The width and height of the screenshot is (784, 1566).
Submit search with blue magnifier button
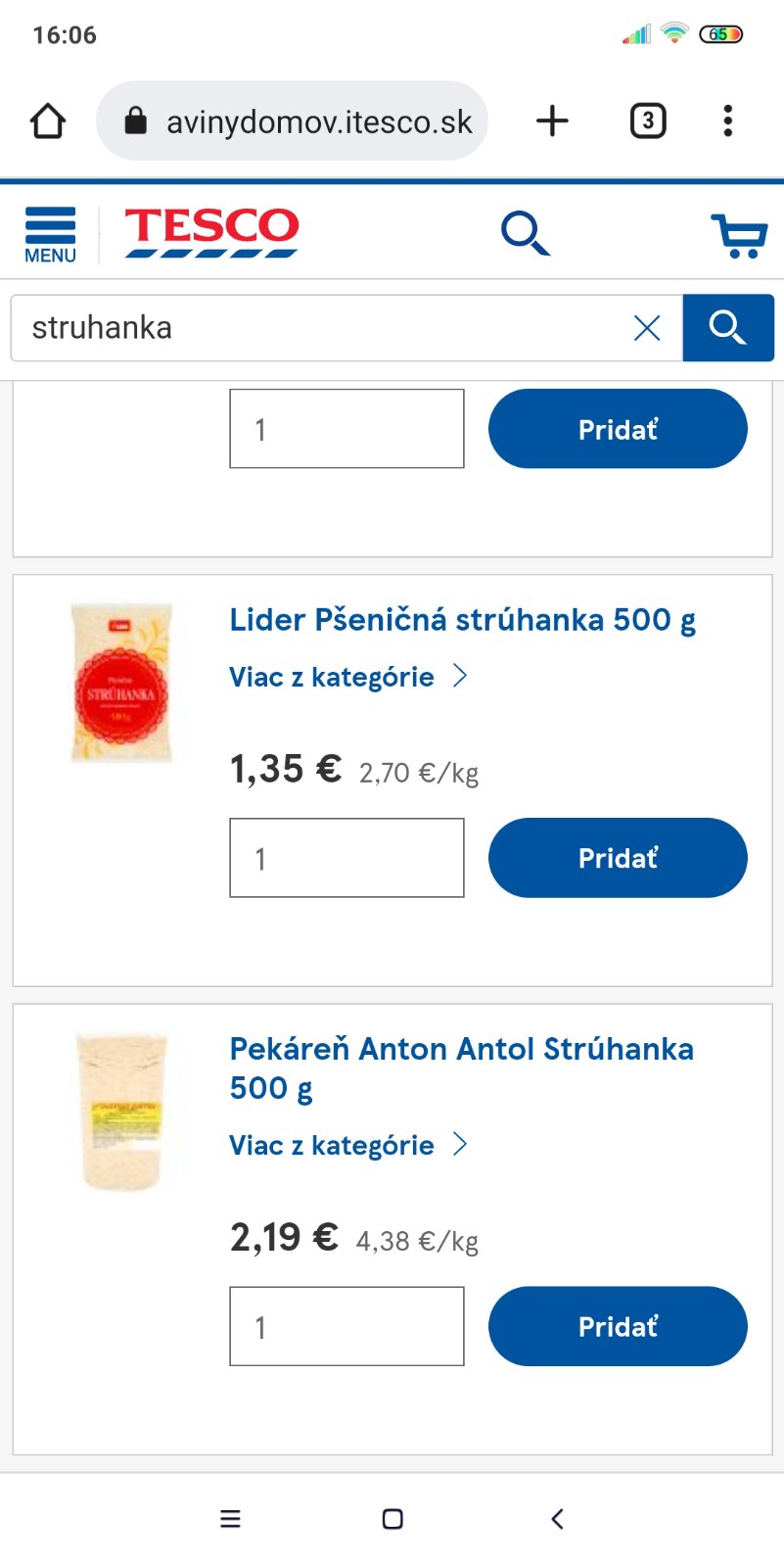(727, 328)
